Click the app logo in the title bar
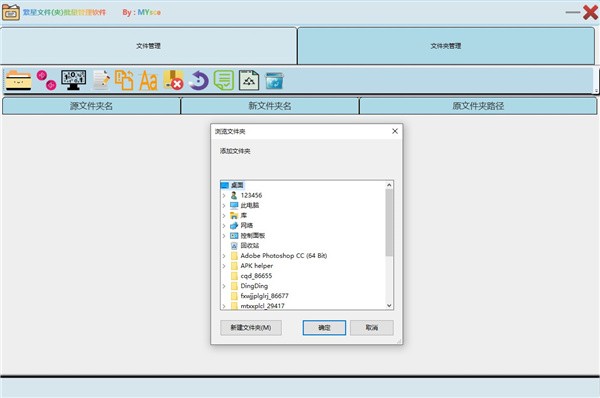The image size is (600, 398). [x=11, y=12]
